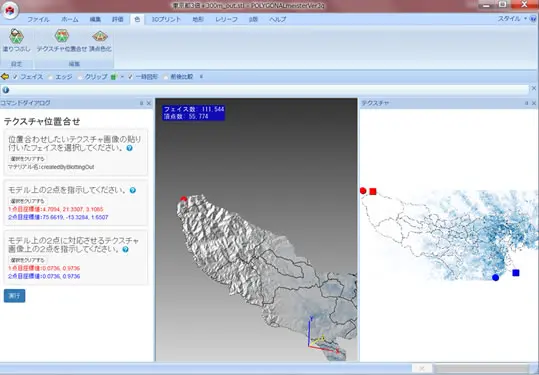Click the マテリアル名 createdByBlottingOut text
539x375 pixels.
click(51, 167)
